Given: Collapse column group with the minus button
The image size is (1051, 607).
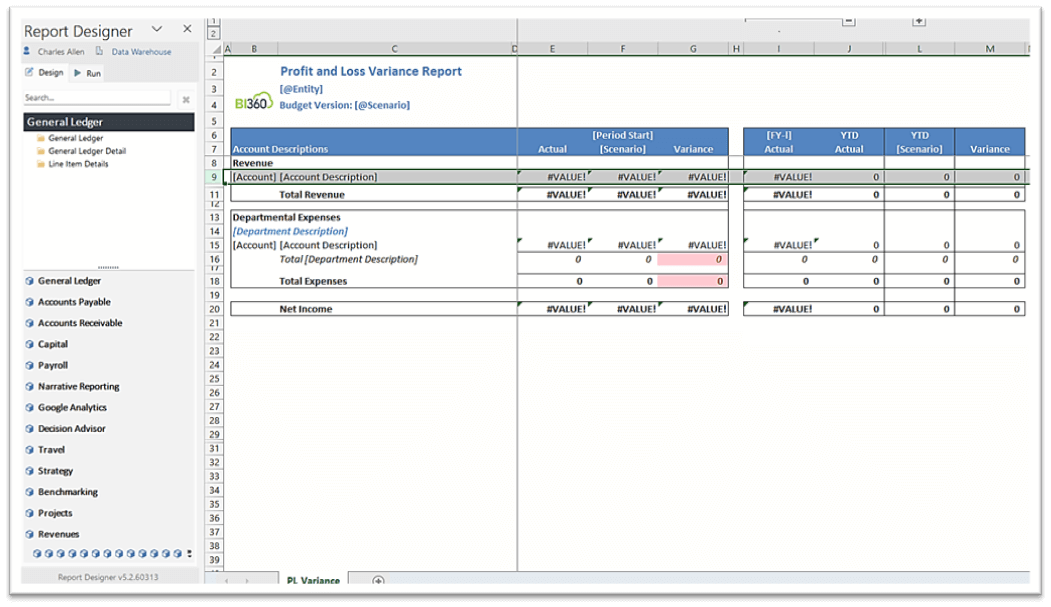Looking at the screenshot, I should pyautogui.click(x=849, y=21).
